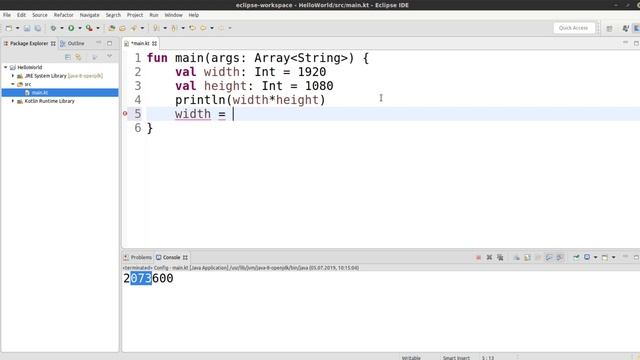Click the Smart Insert status bar entry
Image resolution: width=640 pixels, height=360 pixels.
456,358
